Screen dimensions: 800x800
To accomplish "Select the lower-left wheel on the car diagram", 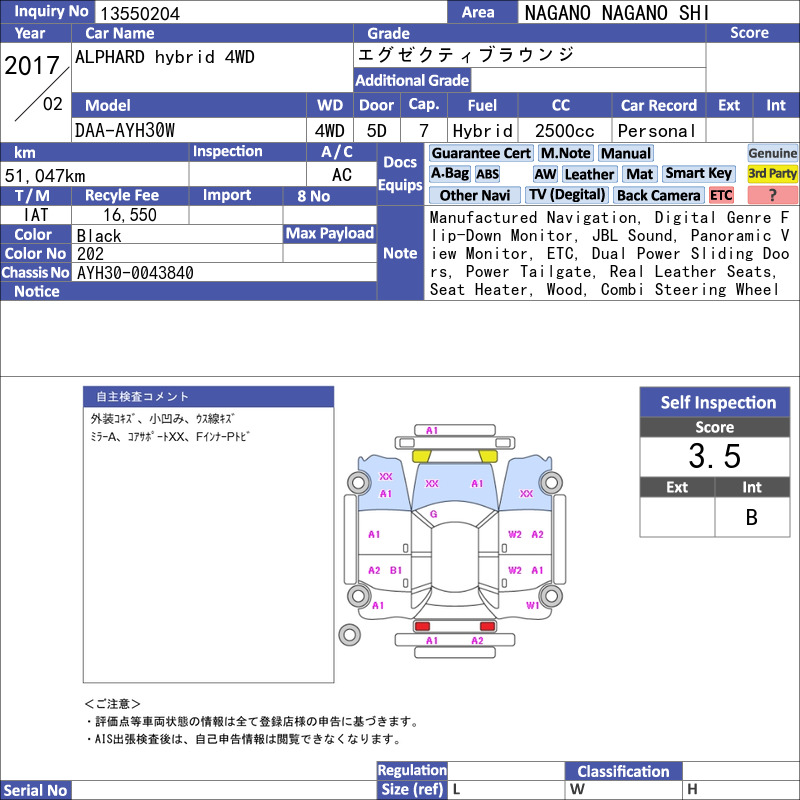I will pos(359,595).
